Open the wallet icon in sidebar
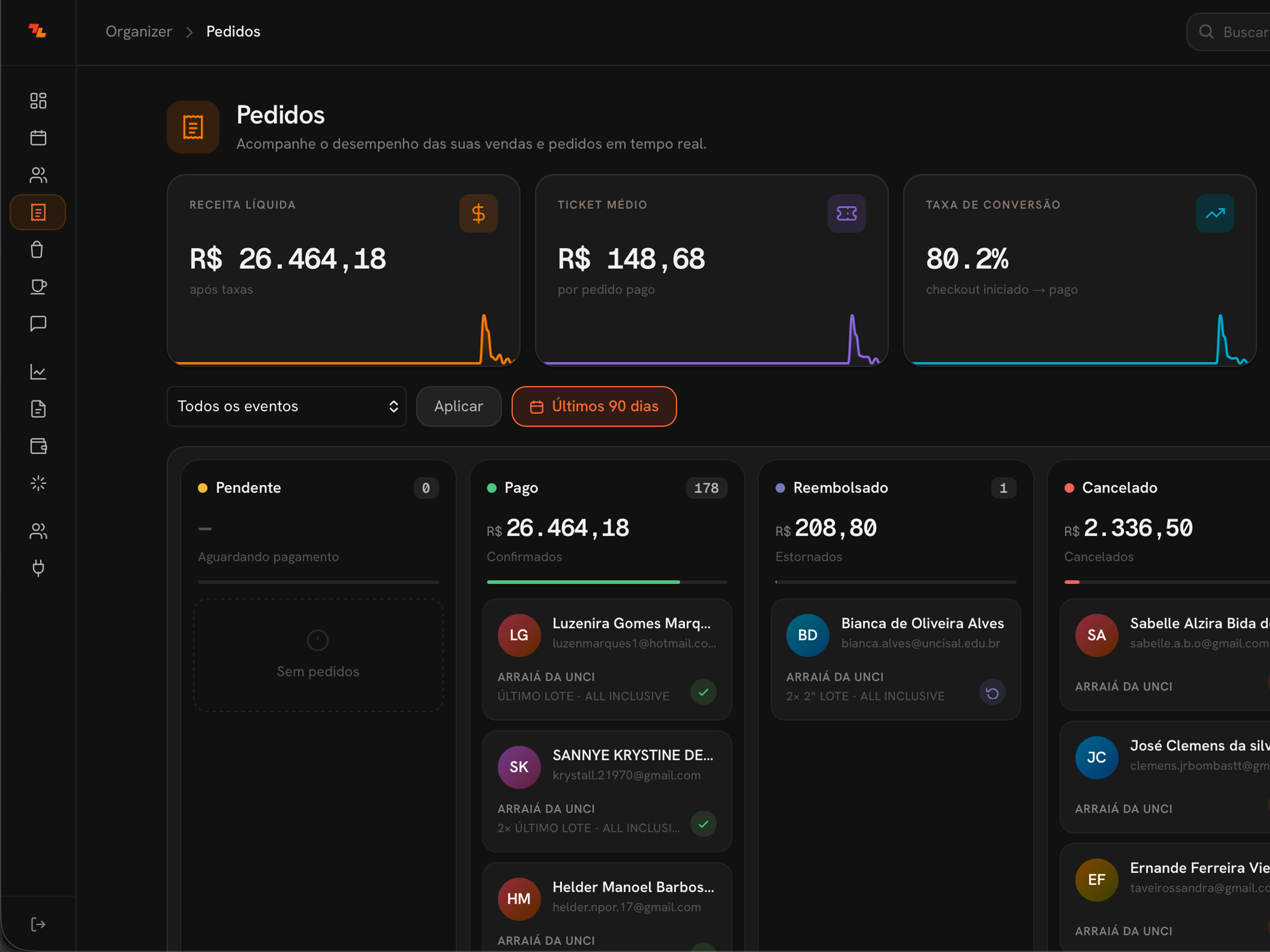The width and height of the screenshot is (1270, 952). 38,446
